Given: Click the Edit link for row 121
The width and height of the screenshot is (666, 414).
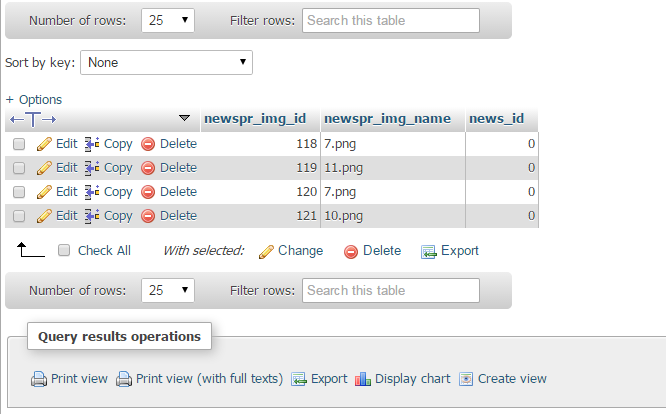Looking at the screenshot, I should point(67,216).
